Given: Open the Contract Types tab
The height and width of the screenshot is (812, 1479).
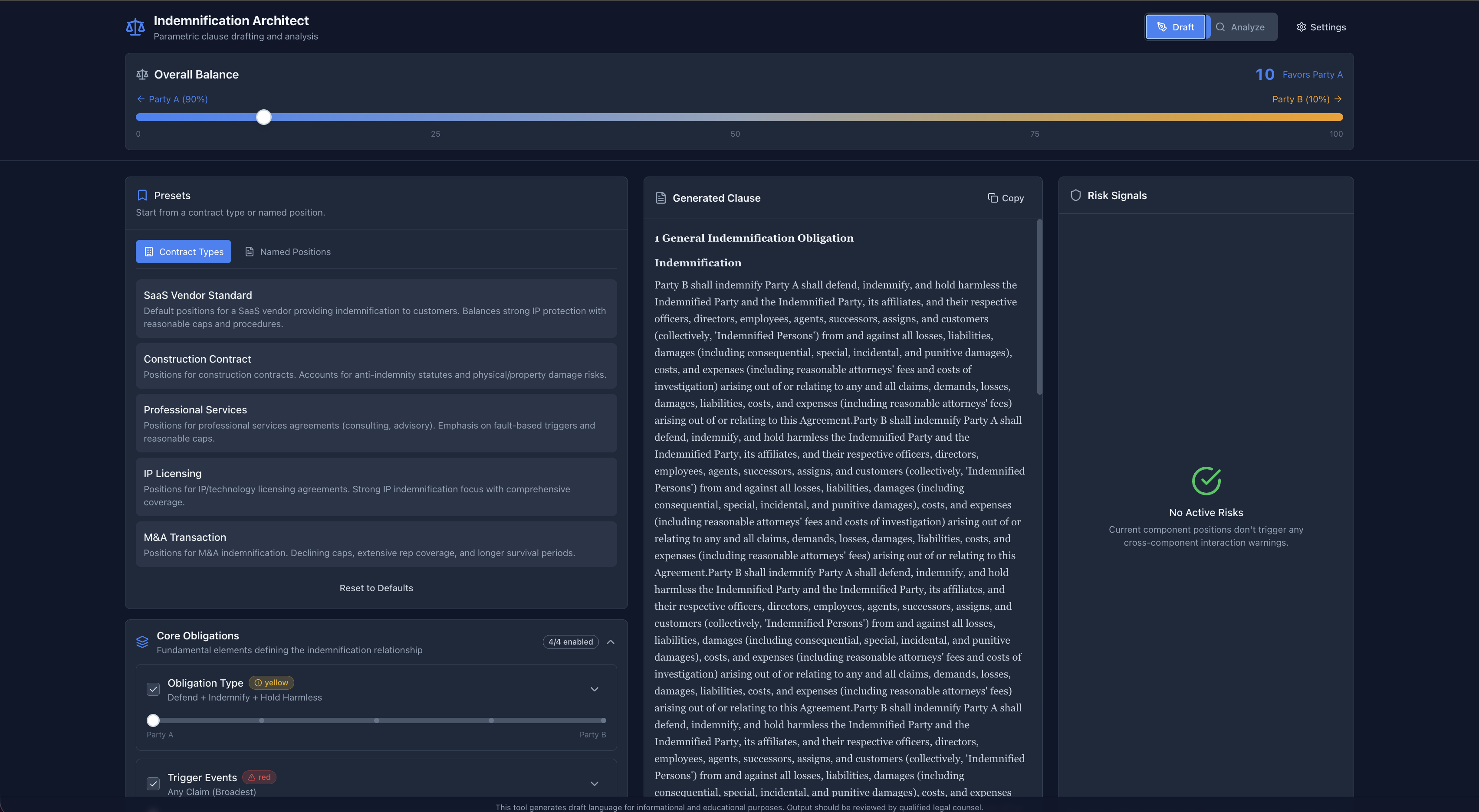Looking at the screenshot, I should (184, 251).
